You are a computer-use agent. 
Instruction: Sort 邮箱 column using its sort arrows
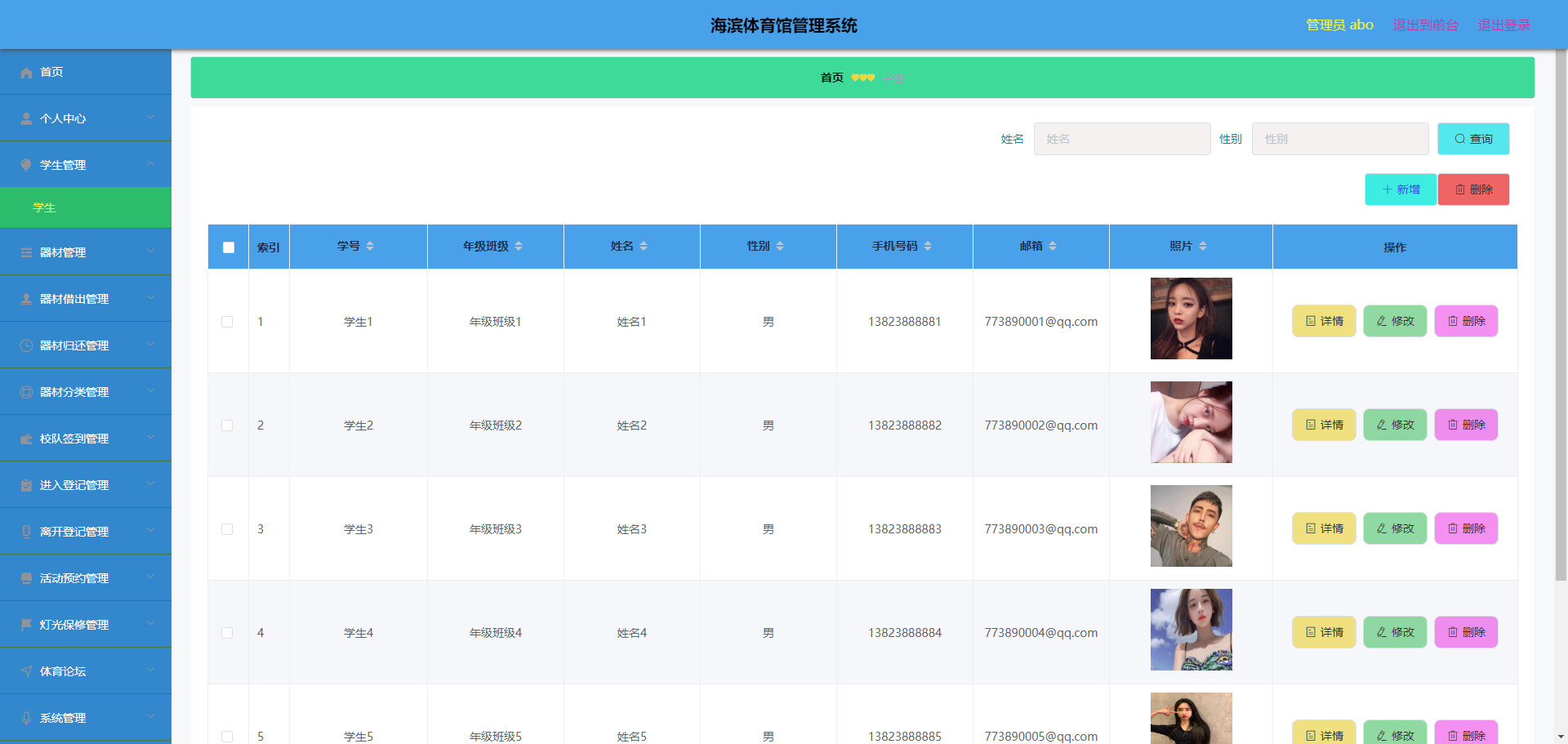pyautogui.click(x=1053, y=247)
